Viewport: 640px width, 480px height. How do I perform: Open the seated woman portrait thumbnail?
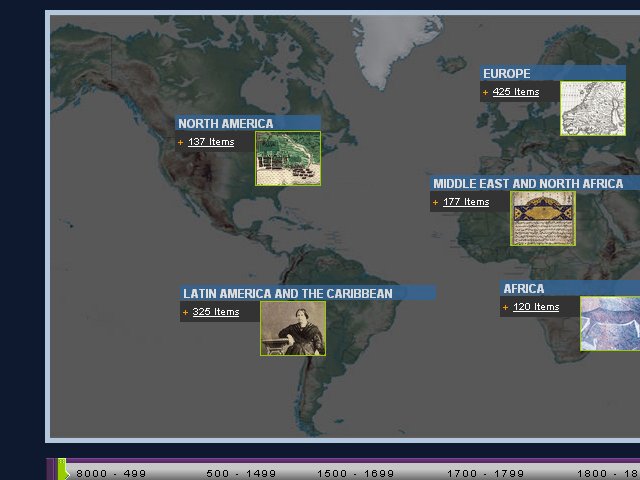coord(293,328)
